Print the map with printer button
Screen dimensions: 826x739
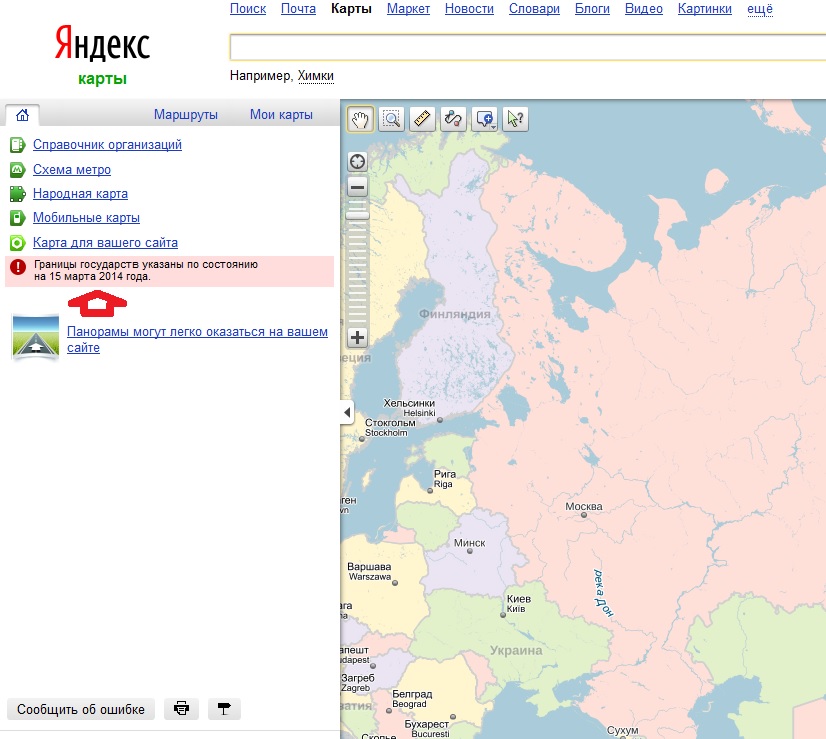[x=181, y=709]
